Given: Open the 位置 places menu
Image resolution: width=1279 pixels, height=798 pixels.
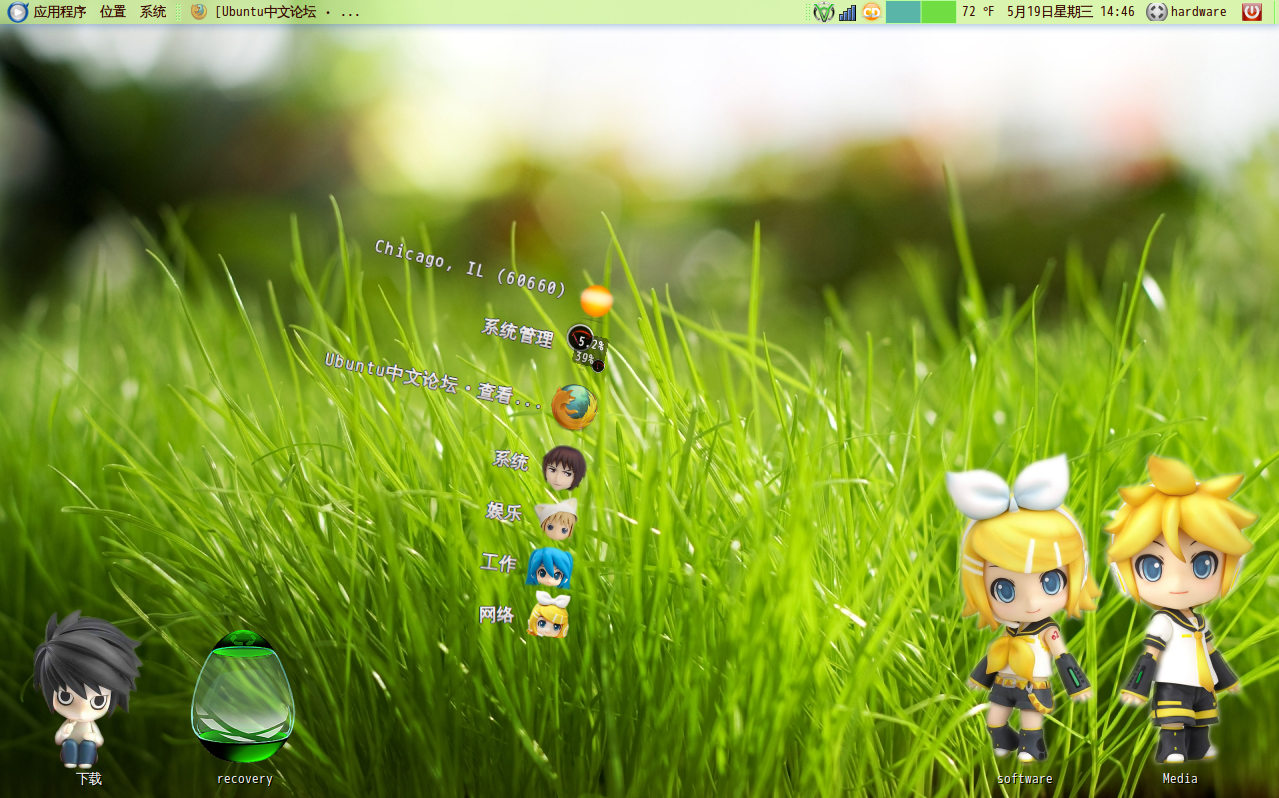Looking at the screenshot, I should click(113, 12).
